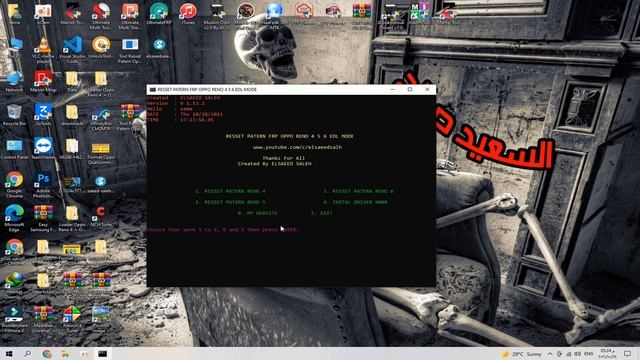Click the INSTAL DRIVER 9008 option

click(355, 202)
